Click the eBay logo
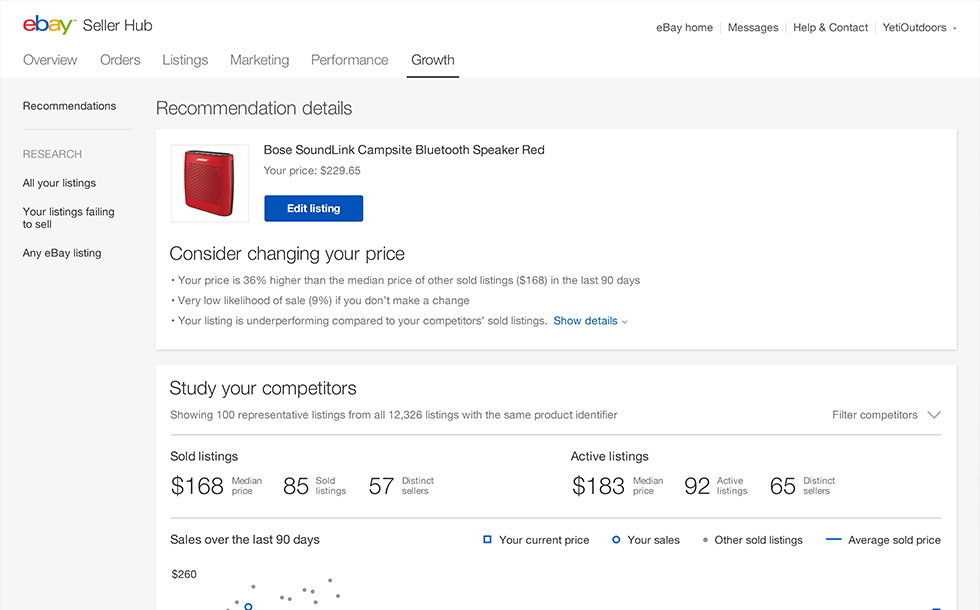 coord(49,25)
